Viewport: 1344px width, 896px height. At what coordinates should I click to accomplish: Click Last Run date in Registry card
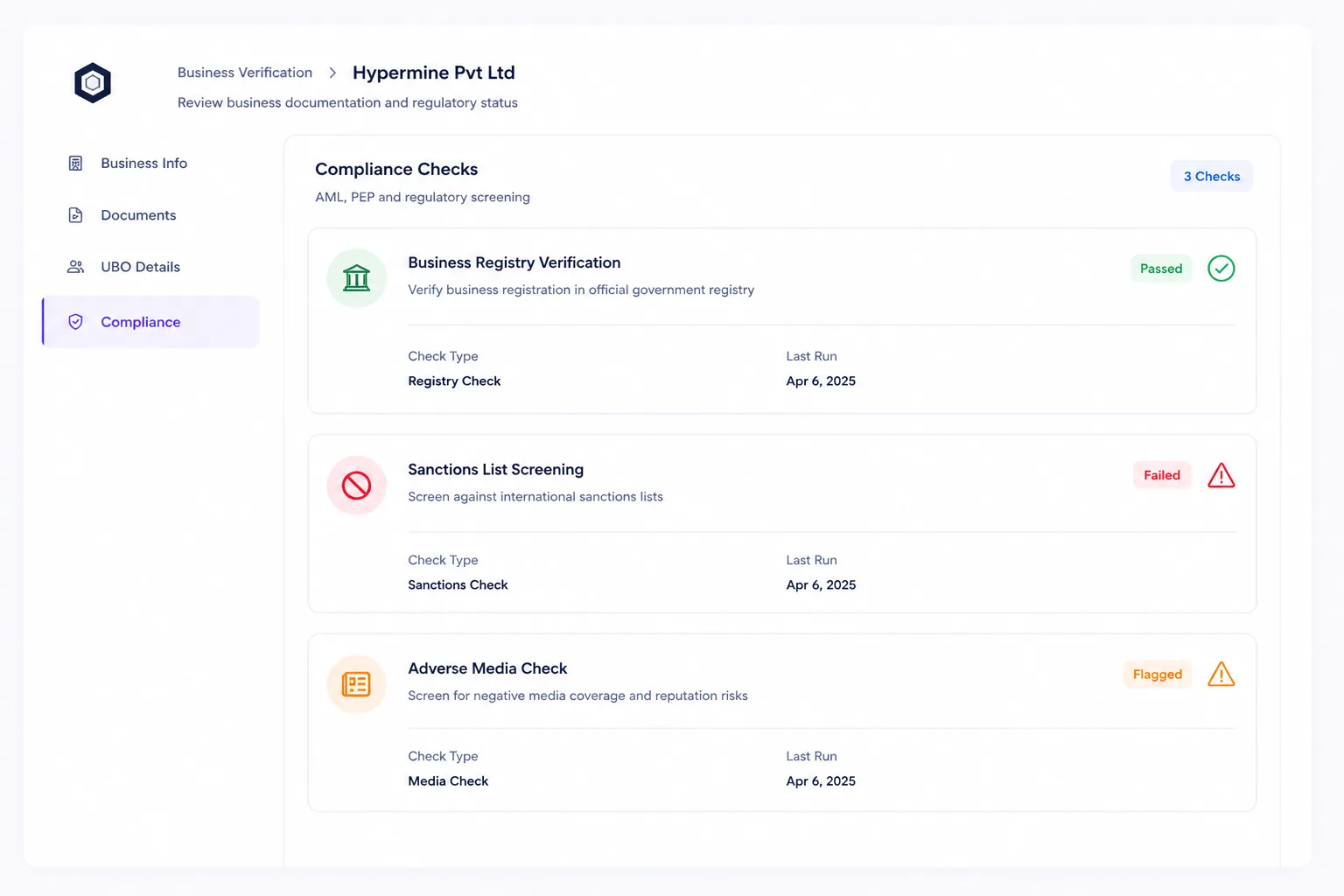pos(821,381)
